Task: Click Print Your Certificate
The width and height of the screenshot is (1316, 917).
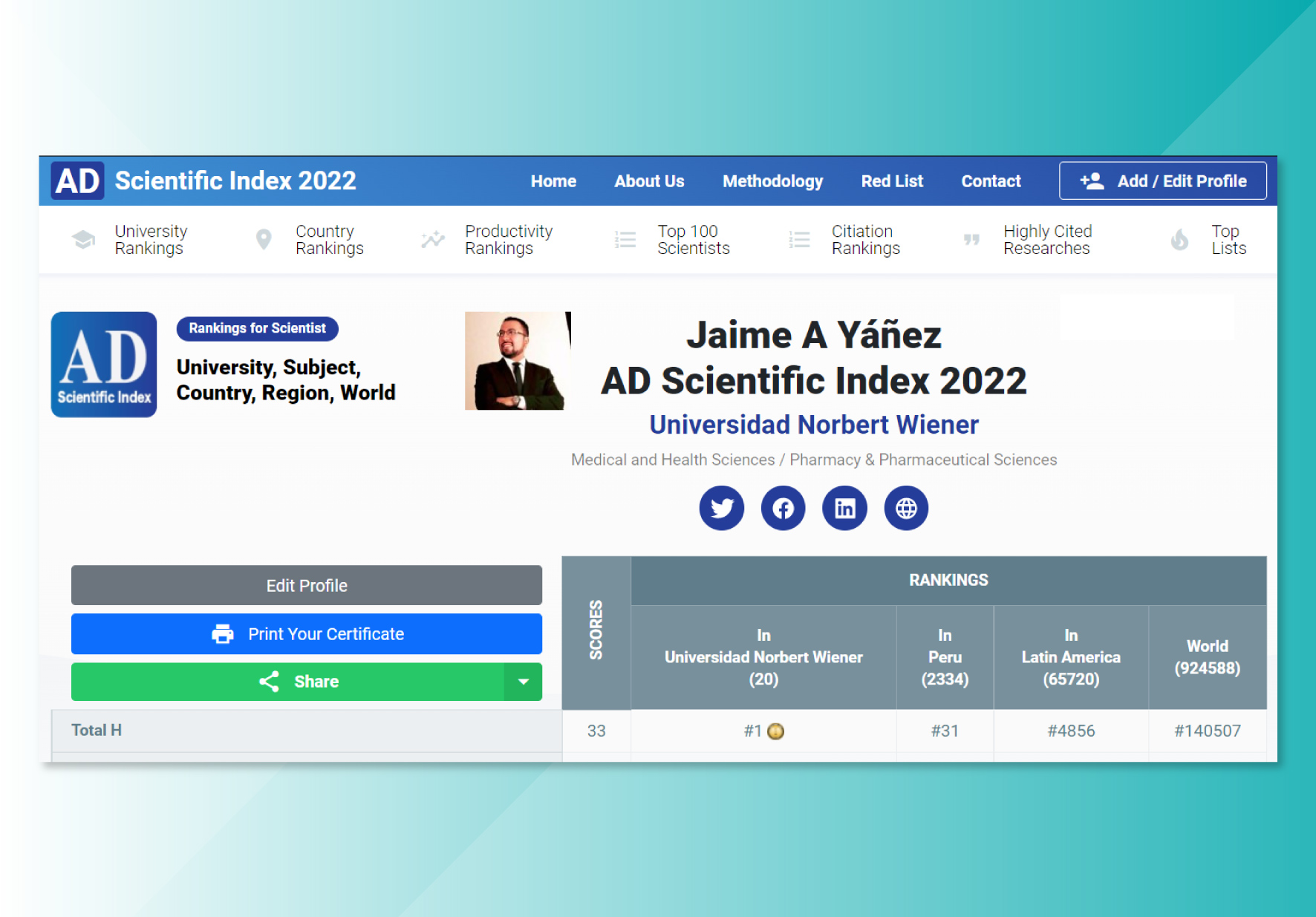Action: (x=307, y=634)
